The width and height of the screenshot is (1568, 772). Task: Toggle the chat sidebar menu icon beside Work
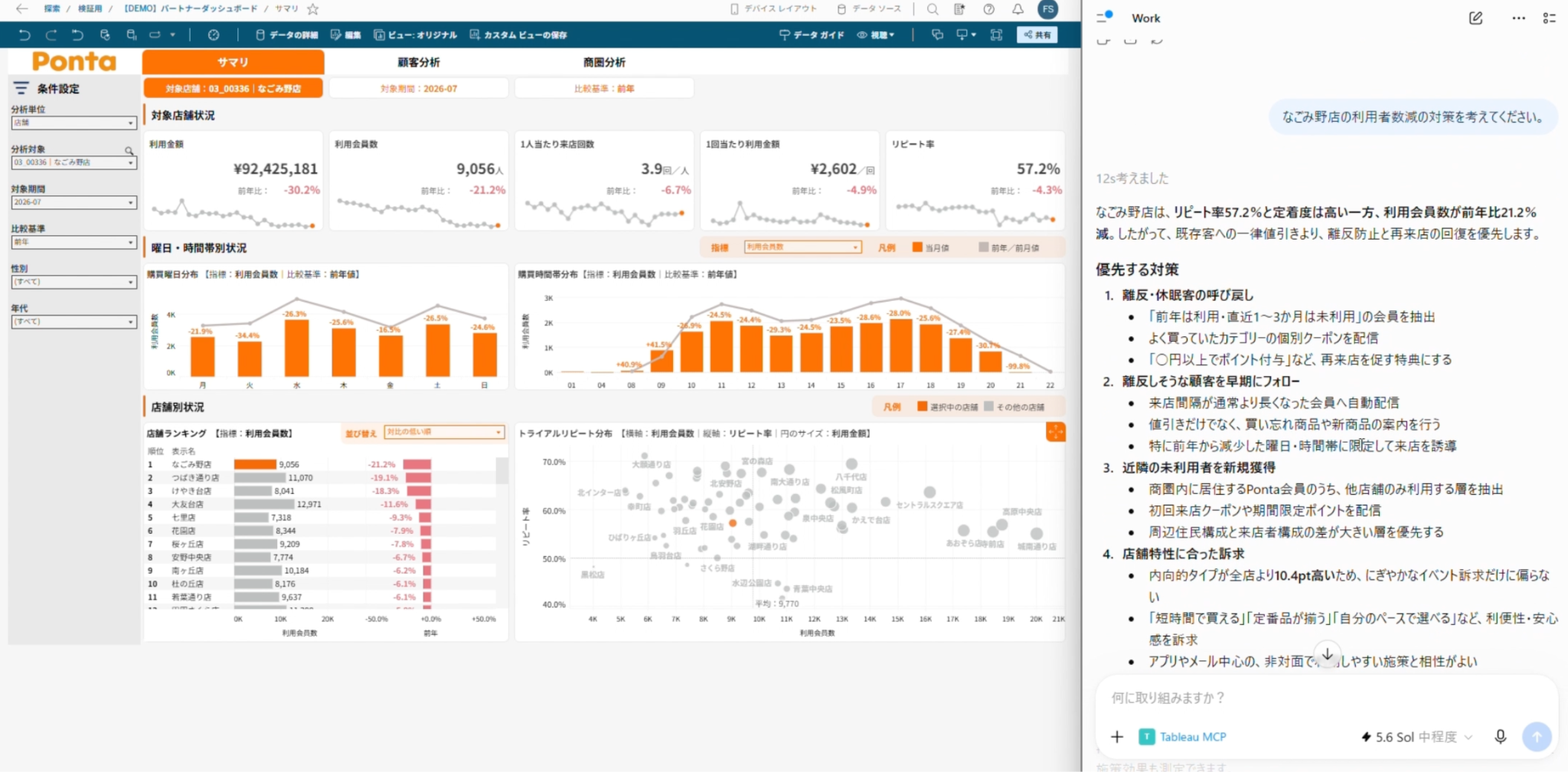point(1104,18)
